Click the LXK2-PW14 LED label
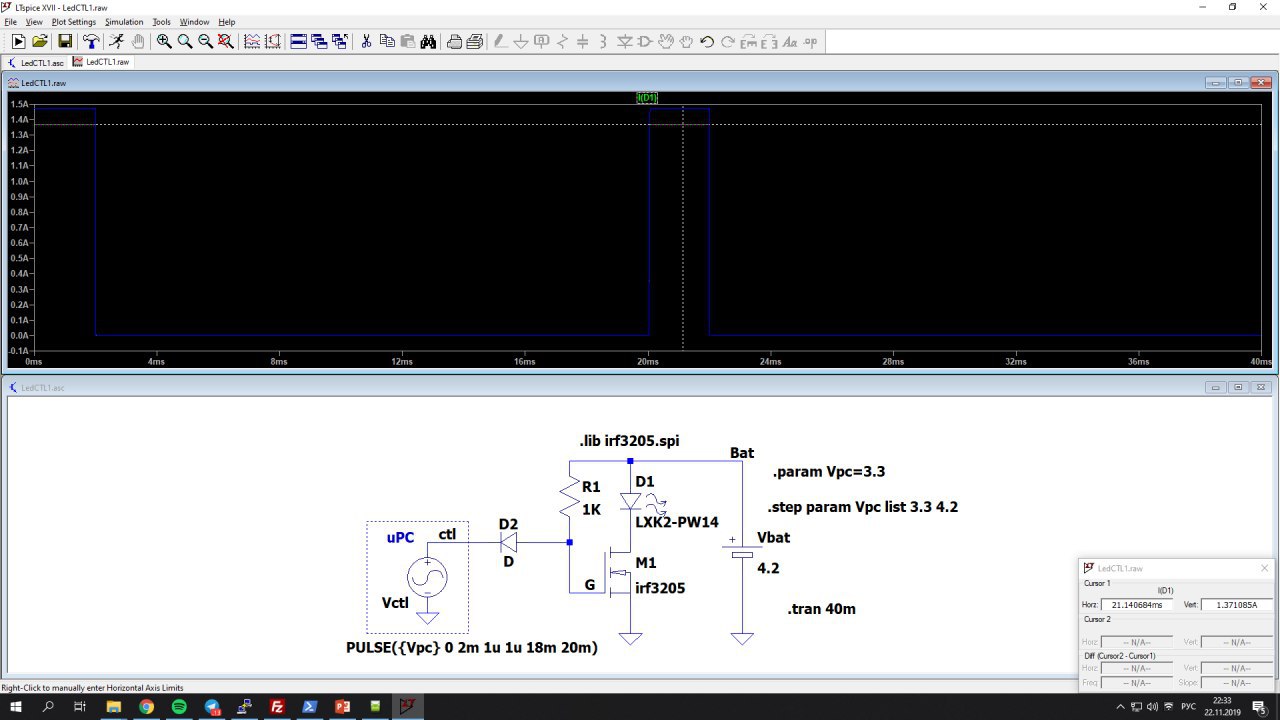1280x720 pixels. 677,522
